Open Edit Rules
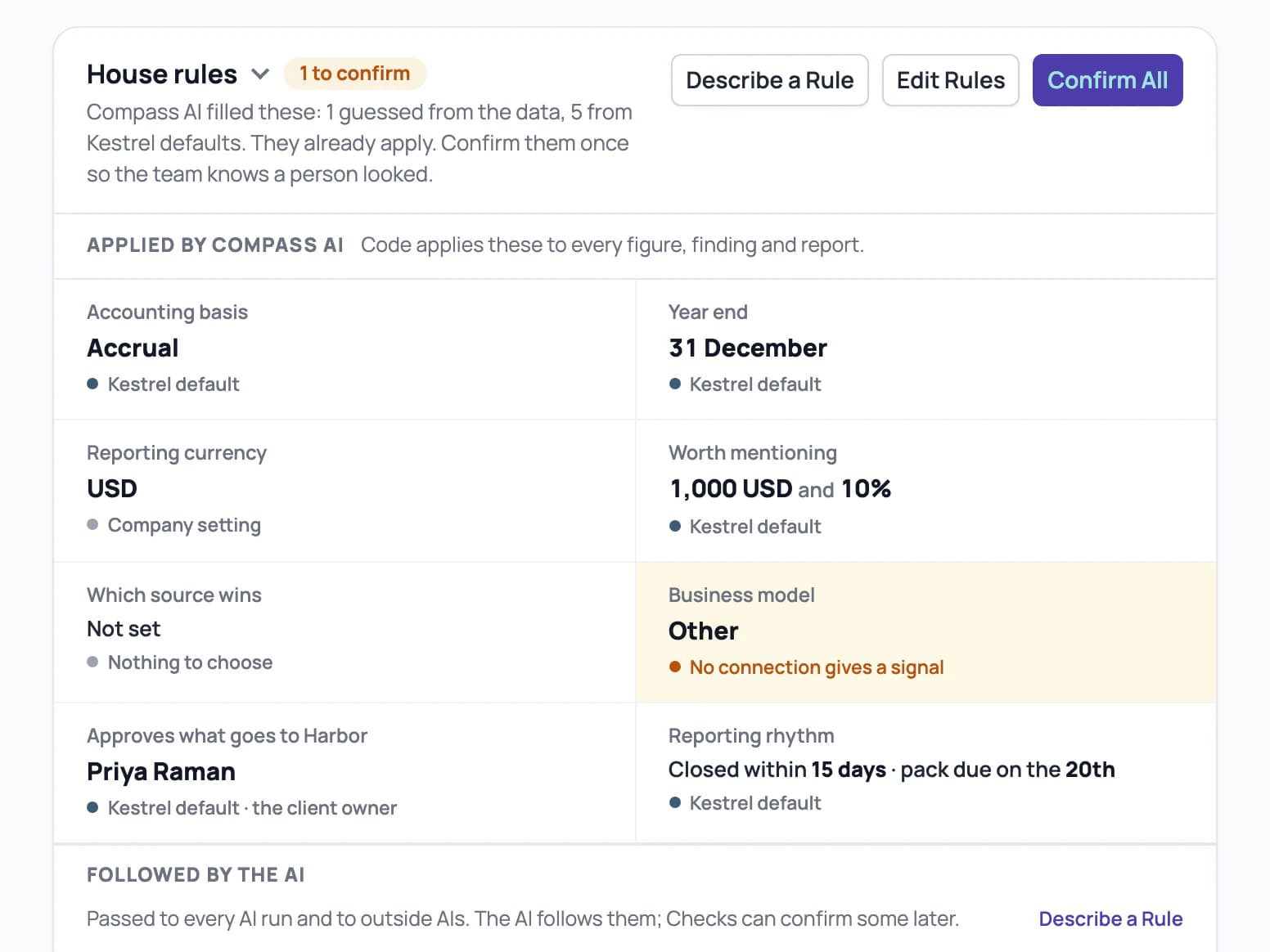This screenshot has height=952, width=1270. click(950, 80)
